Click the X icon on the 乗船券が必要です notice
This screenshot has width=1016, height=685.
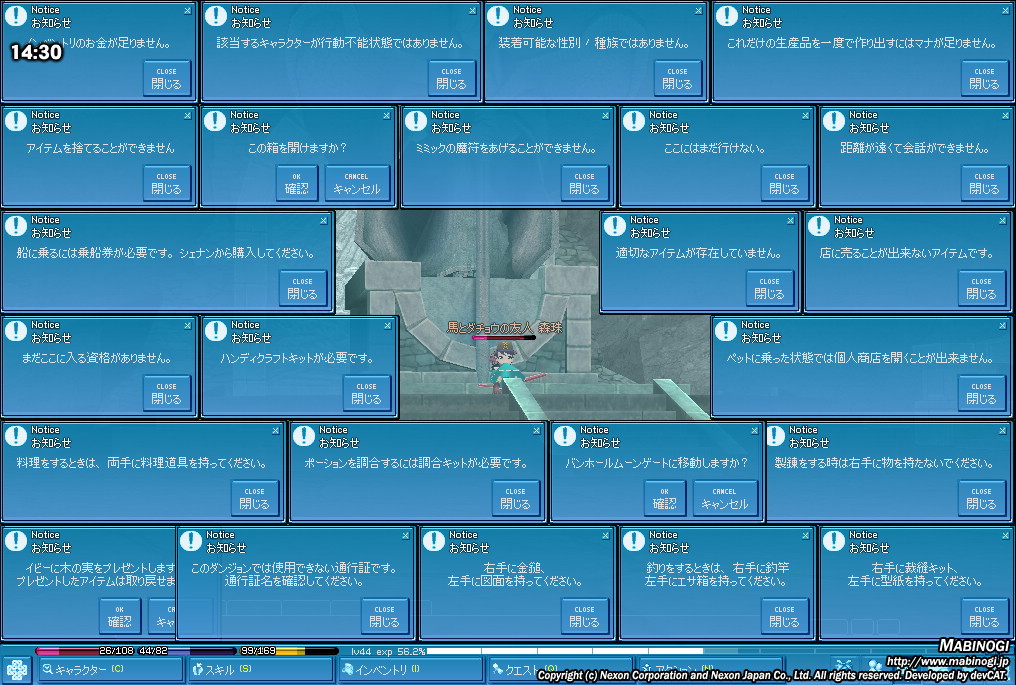(323, 220)
